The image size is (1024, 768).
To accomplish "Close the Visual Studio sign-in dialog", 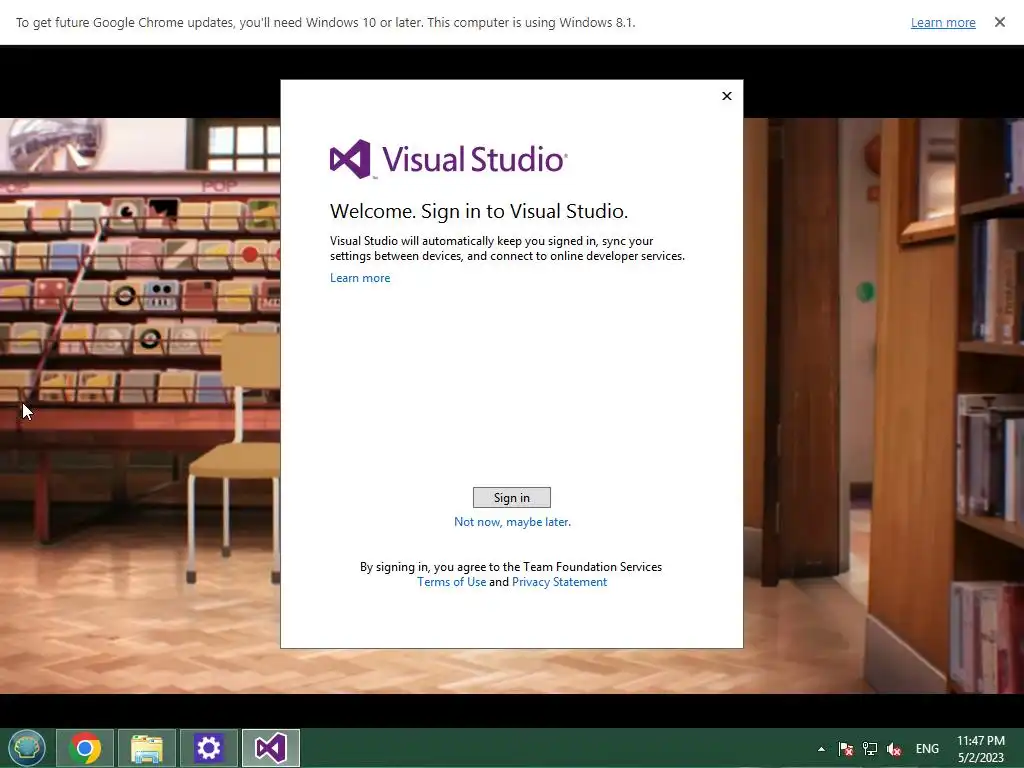I will (x=726, y=96).
